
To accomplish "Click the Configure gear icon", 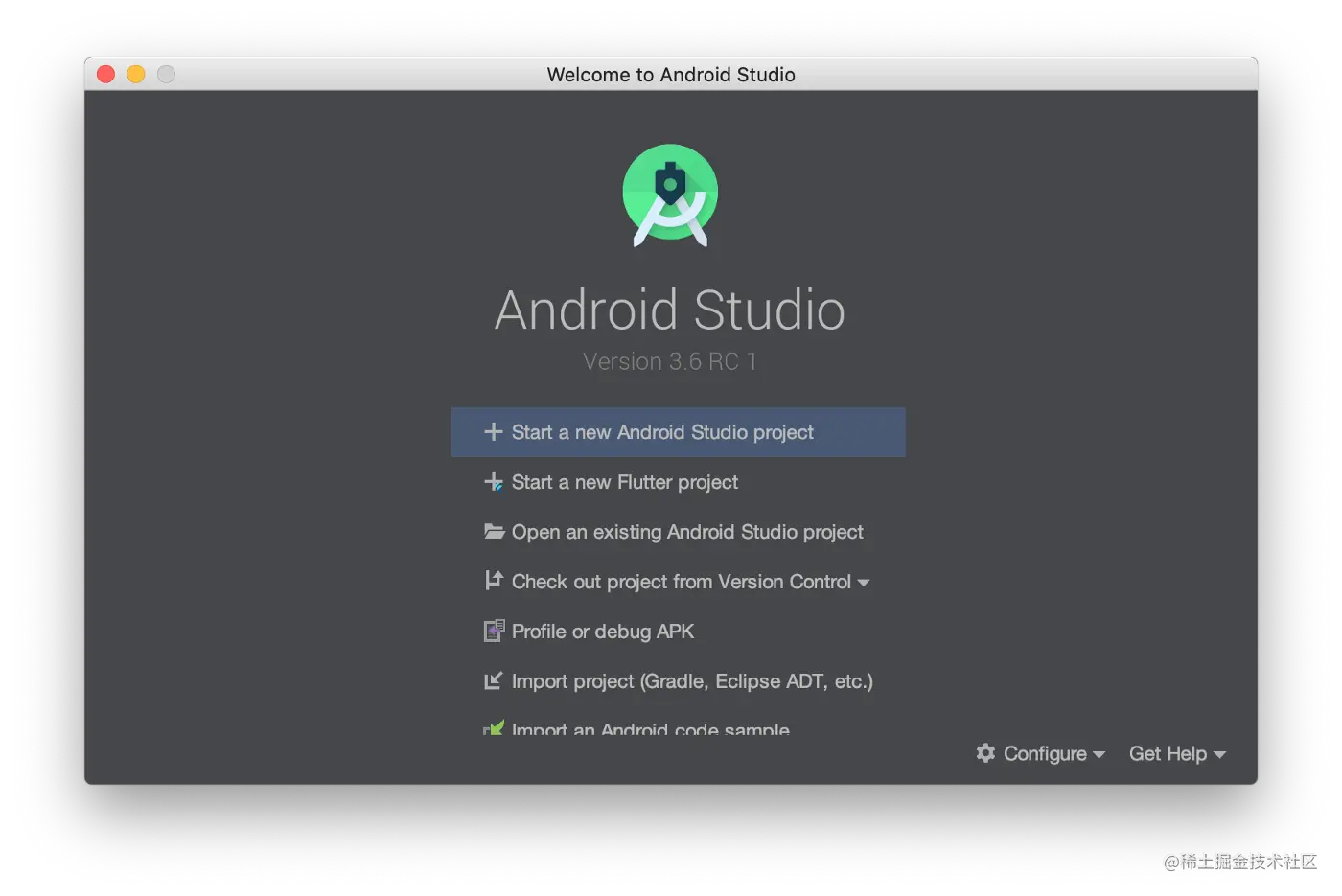I will [985, 753].
